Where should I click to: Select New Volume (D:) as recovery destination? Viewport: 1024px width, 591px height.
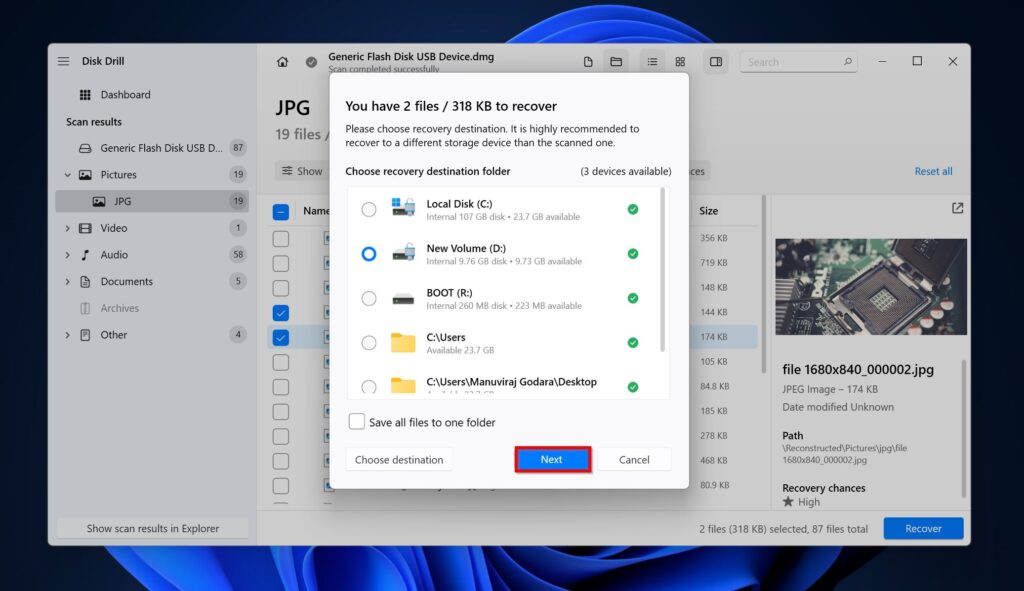pos(368,254)
